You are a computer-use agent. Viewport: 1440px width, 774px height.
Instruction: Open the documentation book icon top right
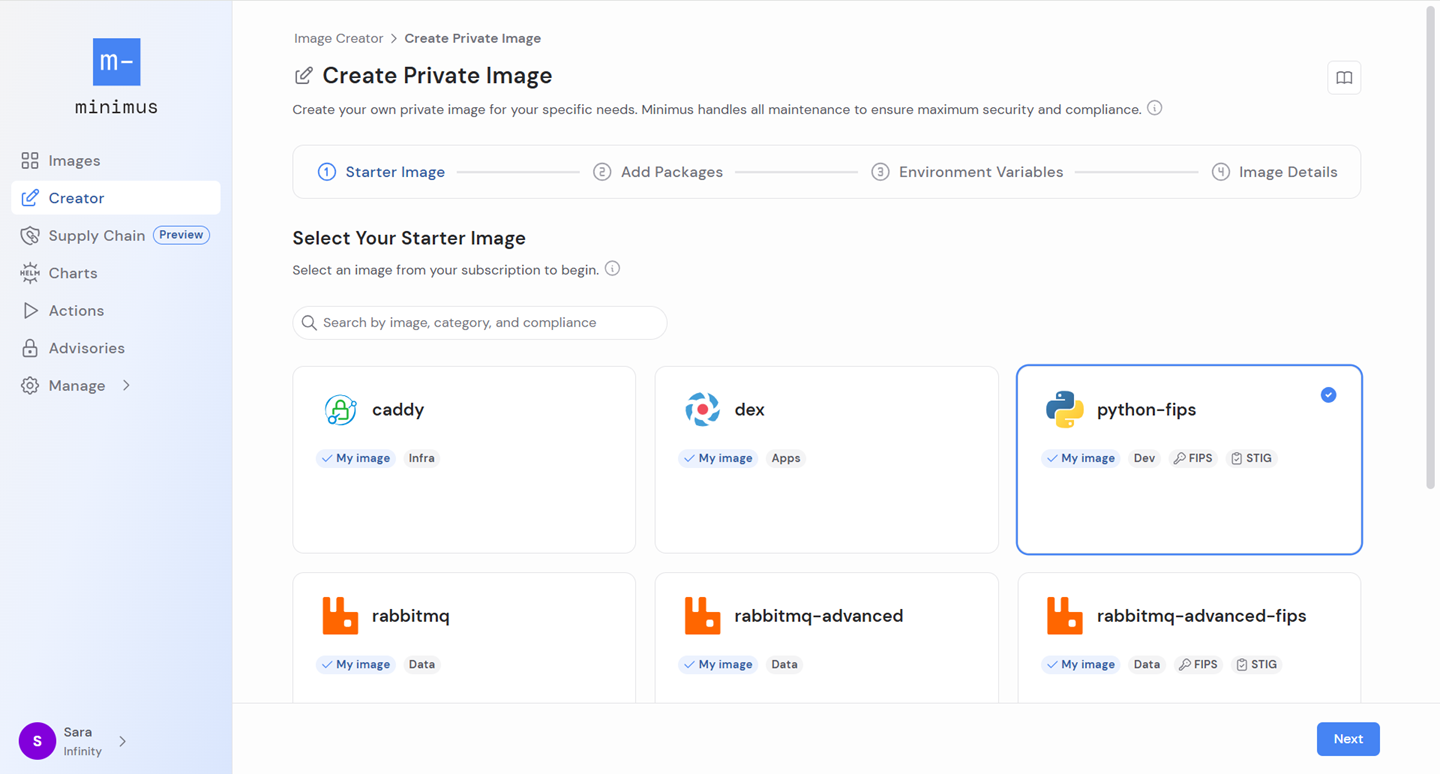click(x=1344, y=77)
